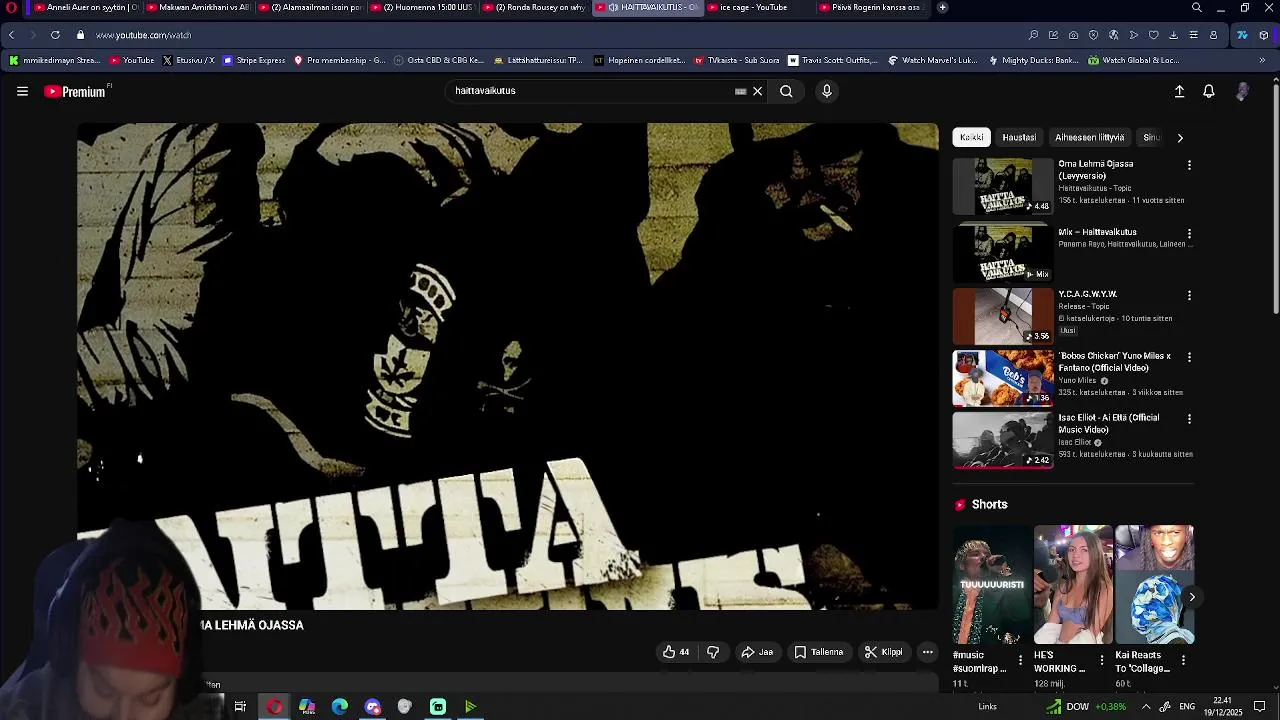Open options for Oma Lehmä Ojassa (Levyversio)

tap(1189, 165)
